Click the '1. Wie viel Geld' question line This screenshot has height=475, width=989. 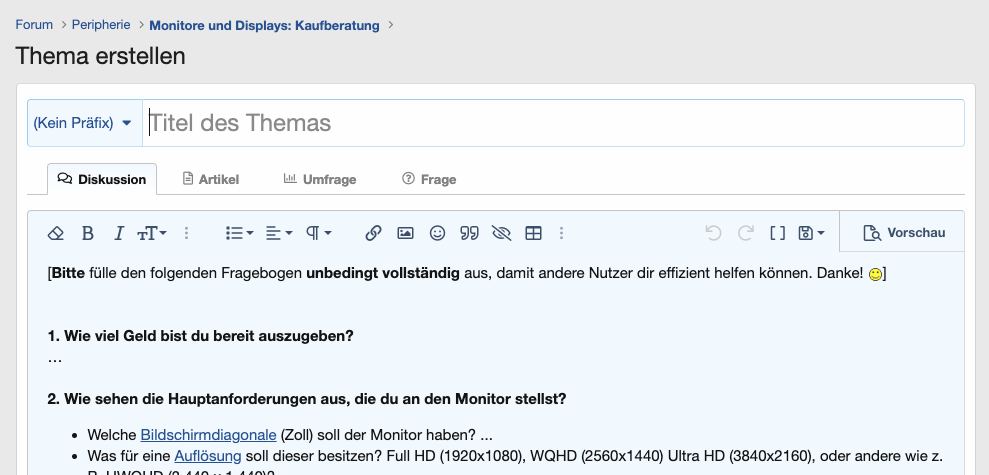[x=201, y=336]
